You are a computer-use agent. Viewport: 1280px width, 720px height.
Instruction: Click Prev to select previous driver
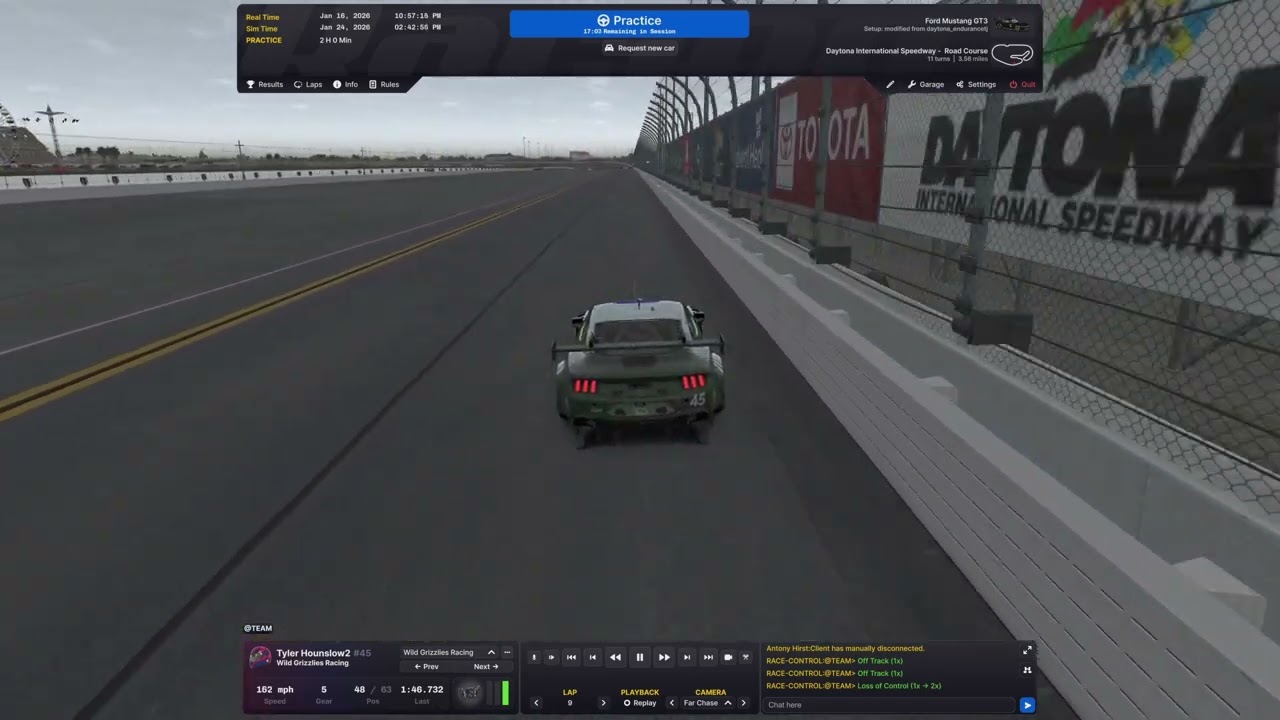[426, 666]
